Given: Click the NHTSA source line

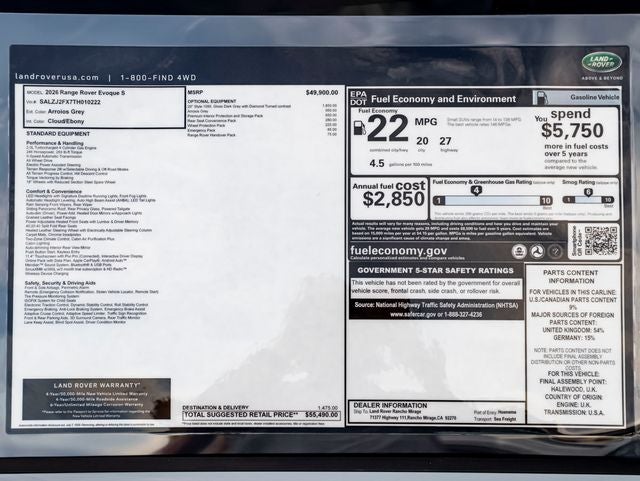Looking at the screenshot, I should (436, 305).
